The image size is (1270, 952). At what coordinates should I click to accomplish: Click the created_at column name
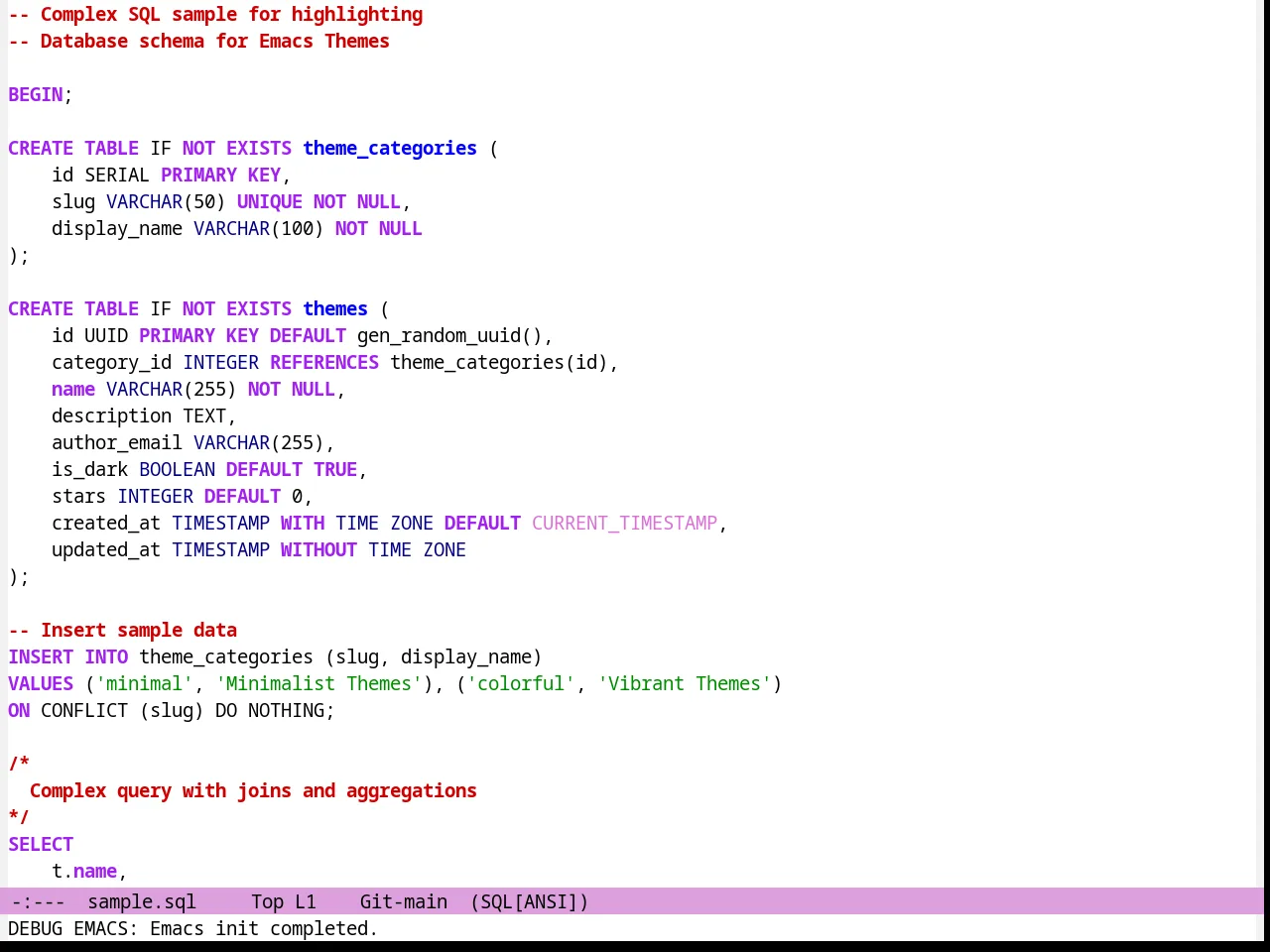(106, 523)
